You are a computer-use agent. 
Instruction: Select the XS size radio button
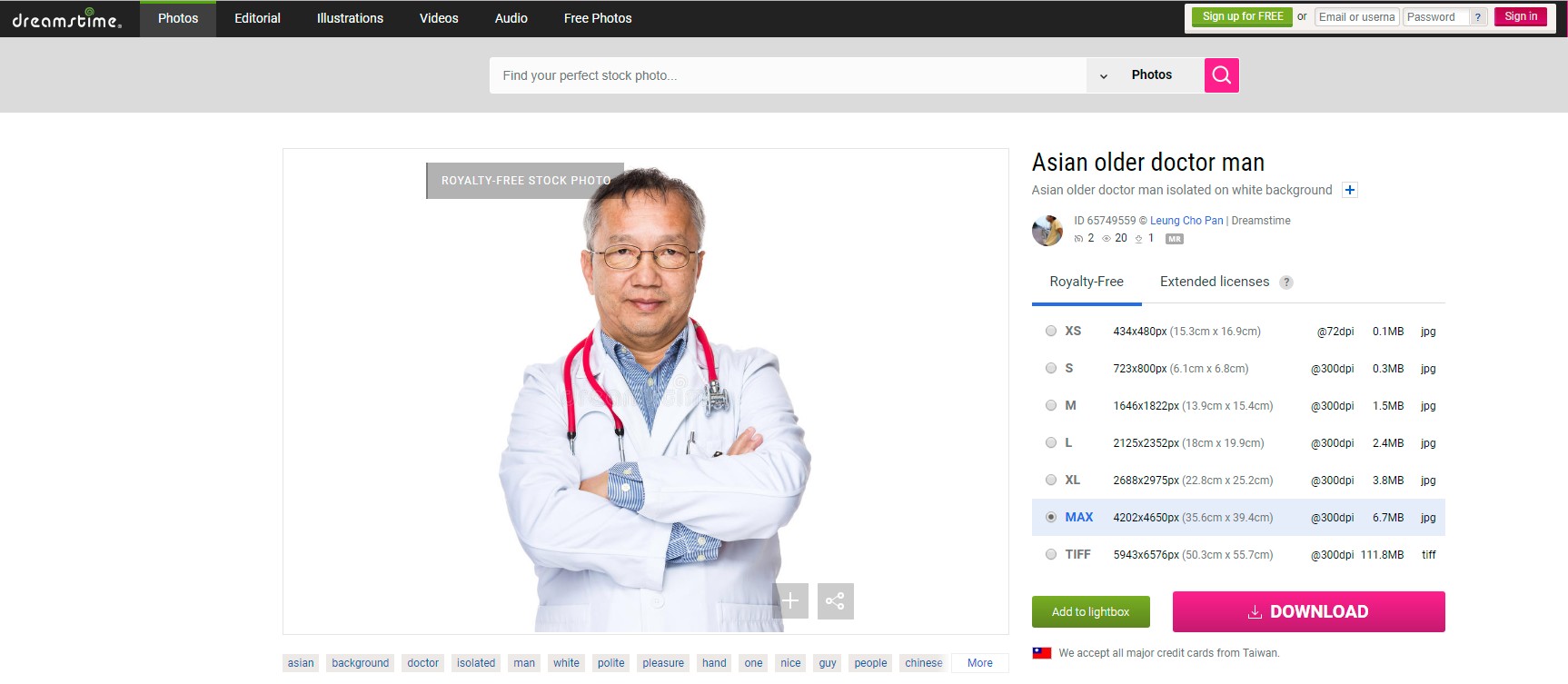coord(1051,332)
